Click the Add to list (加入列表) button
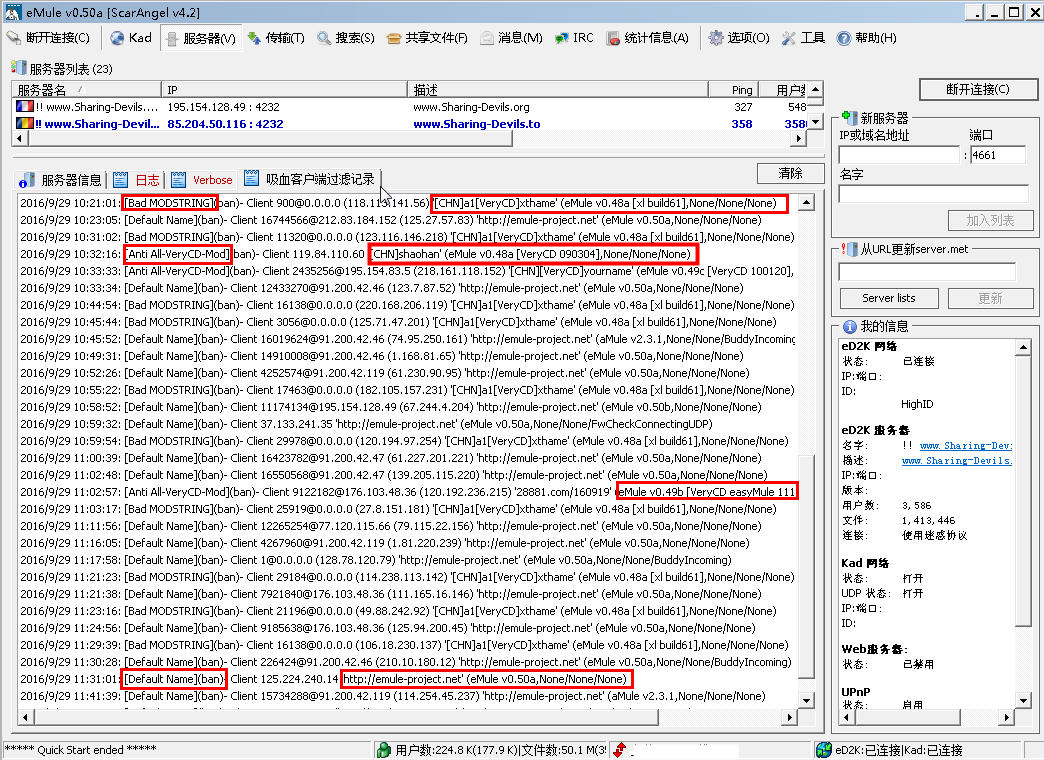This screenshot has width=1044, height=760. pos(990,220)
